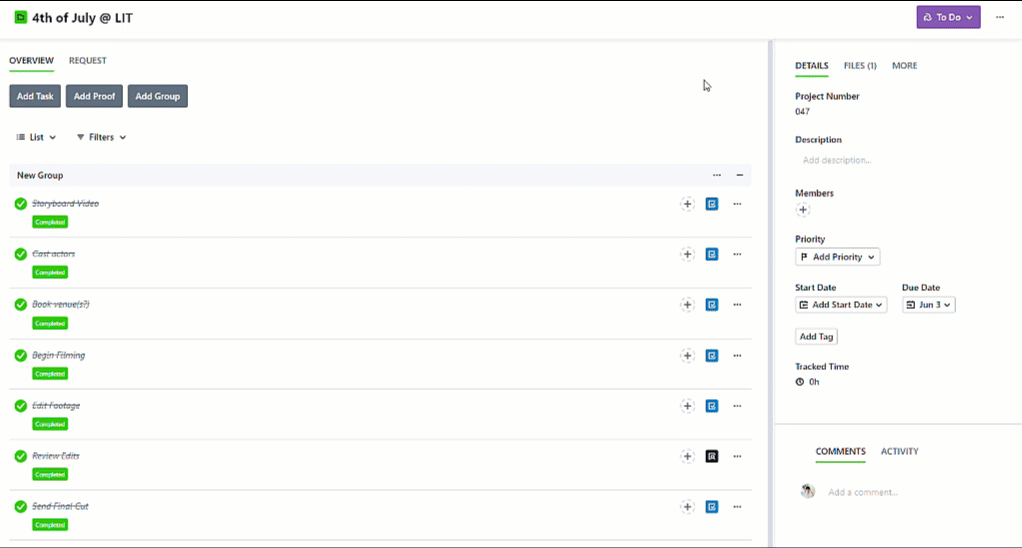
Task: Switch to the REQUEST tab
Action: click(x=87, y=61)
